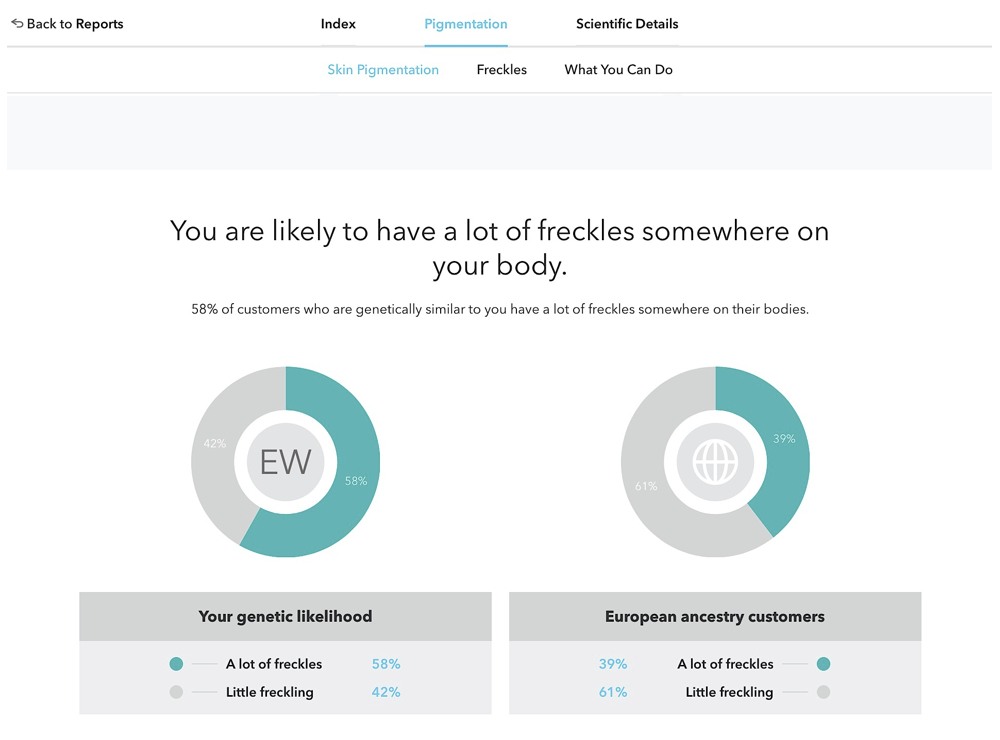Click the globe icon in the right donut chart
Image resolution: width=1000 pixels, height=740 pixels.
click(x=715, y=461)
